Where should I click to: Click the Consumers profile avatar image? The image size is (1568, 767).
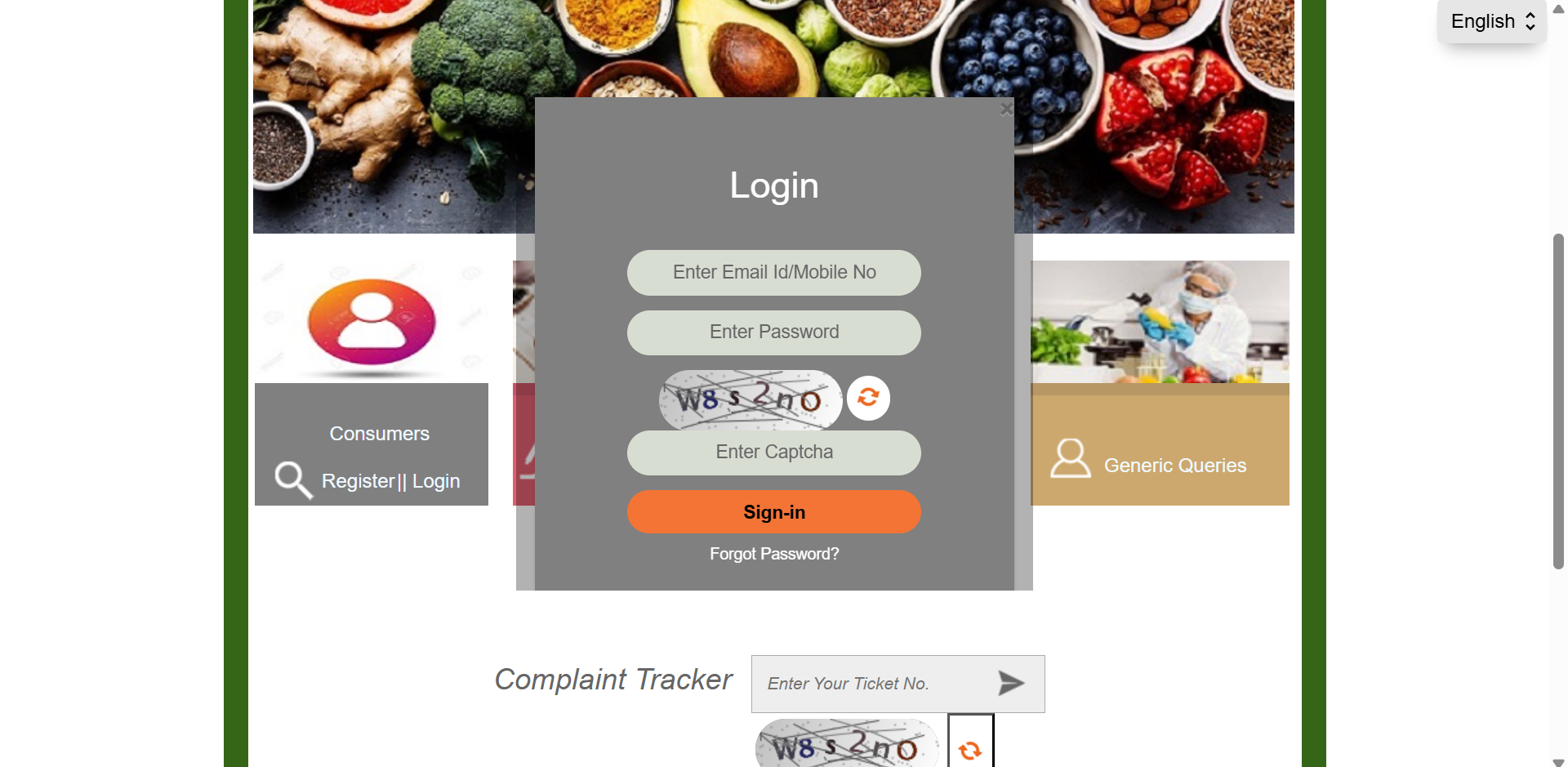[372, 322]
